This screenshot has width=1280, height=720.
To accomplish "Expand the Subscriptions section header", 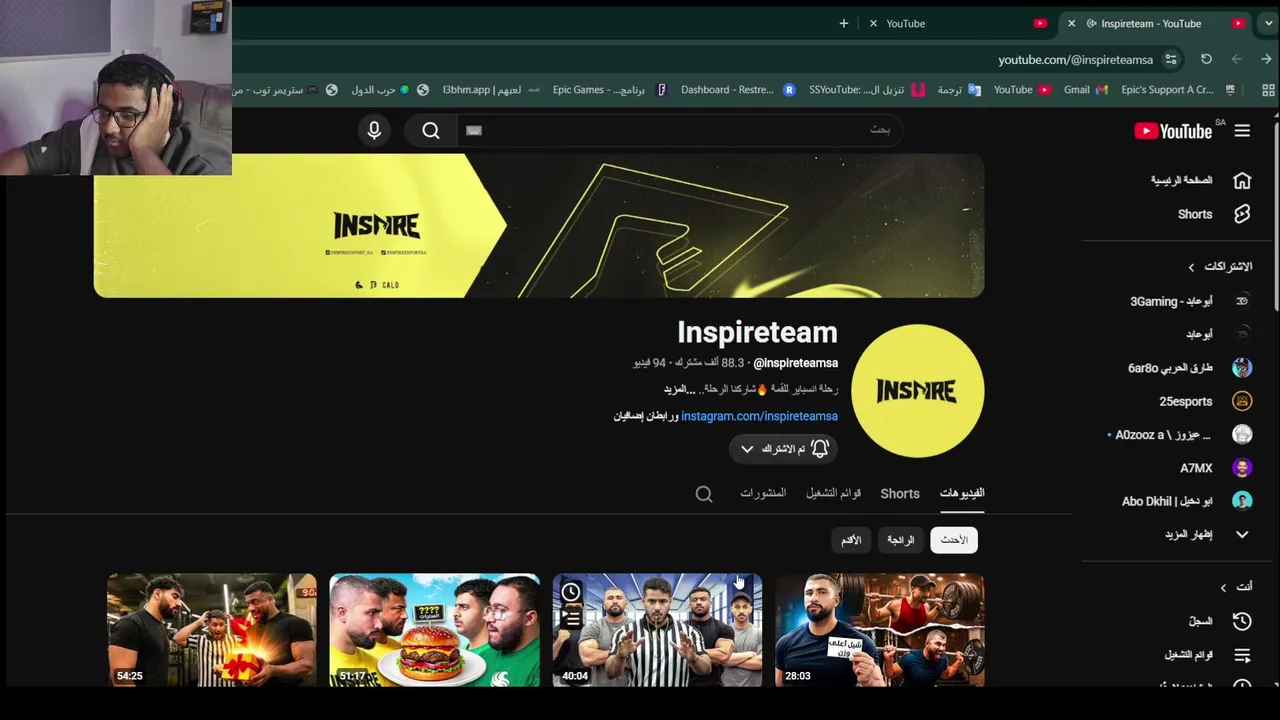I will (1219, 267).
